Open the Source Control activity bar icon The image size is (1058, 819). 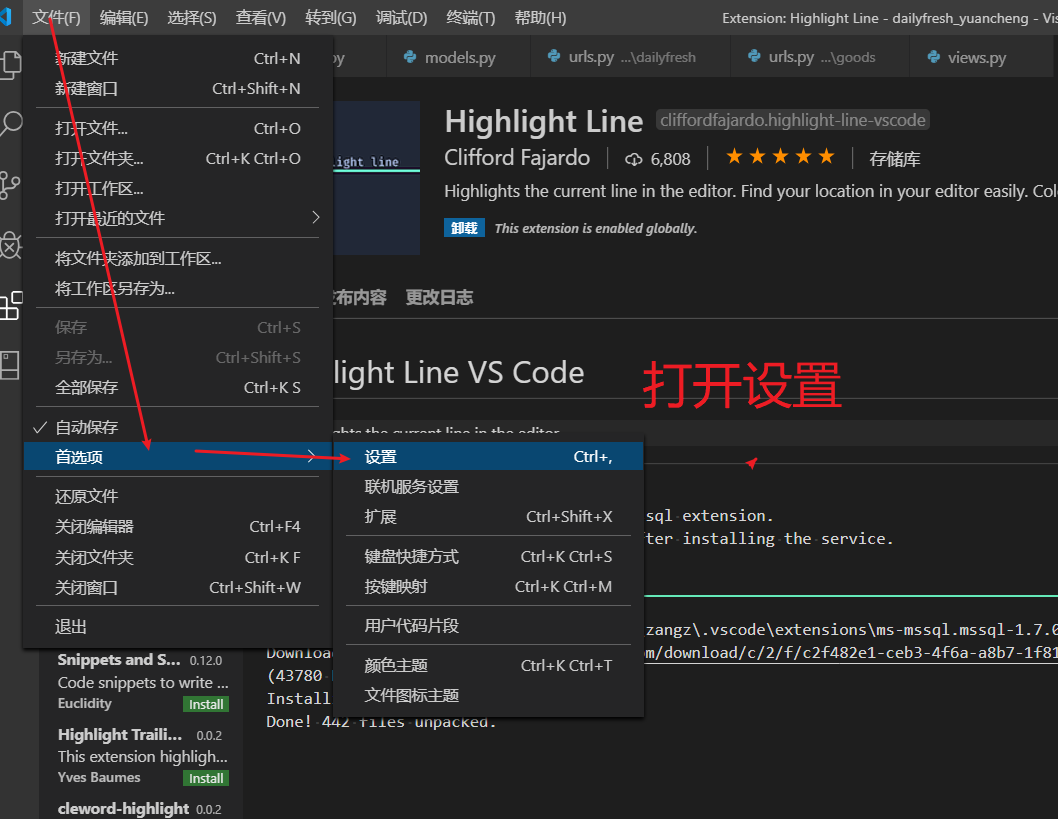click(10, 185)
